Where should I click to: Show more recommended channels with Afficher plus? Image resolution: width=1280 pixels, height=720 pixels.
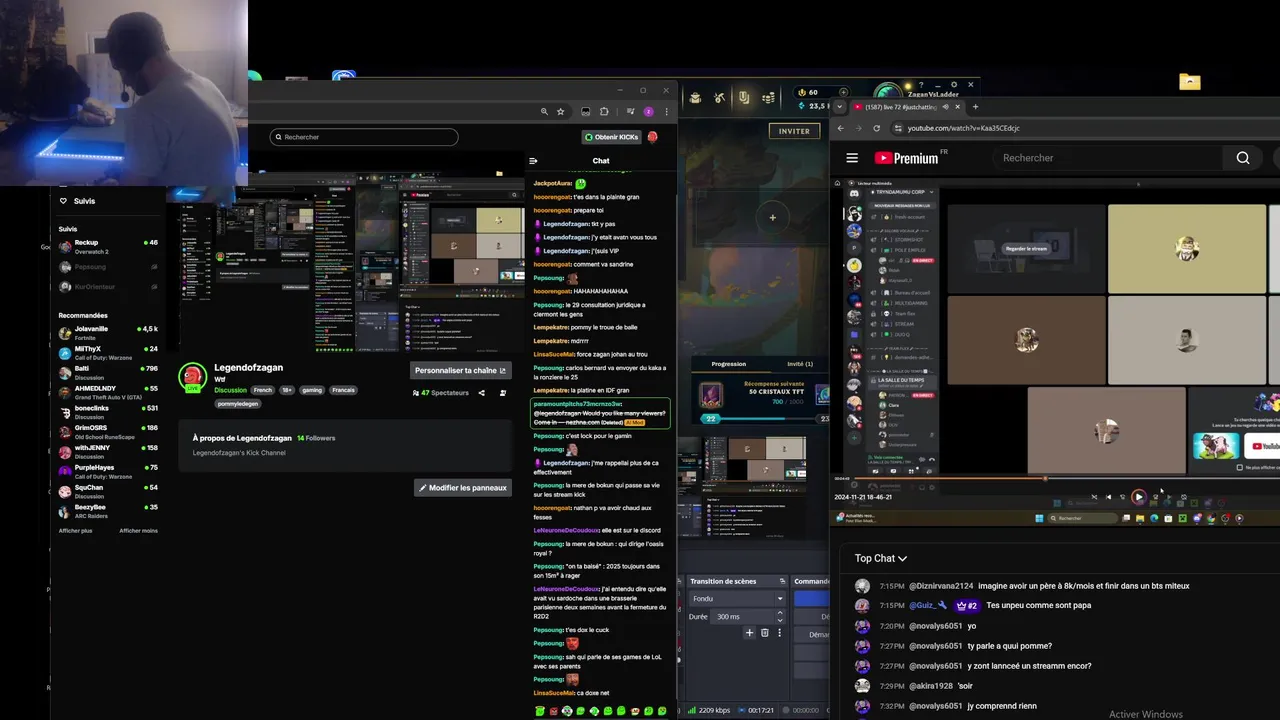(x=75, y=530)
